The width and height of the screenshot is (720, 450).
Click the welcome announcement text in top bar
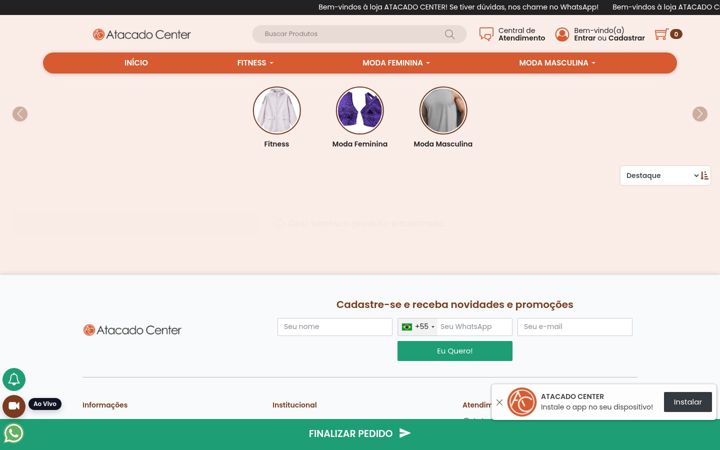(458, 7)
